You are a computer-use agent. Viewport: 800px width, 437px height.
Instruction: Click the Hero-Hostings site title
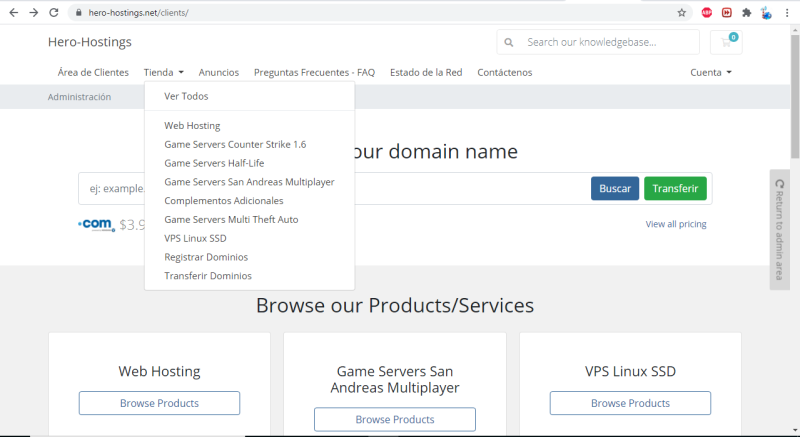[90, 42]
